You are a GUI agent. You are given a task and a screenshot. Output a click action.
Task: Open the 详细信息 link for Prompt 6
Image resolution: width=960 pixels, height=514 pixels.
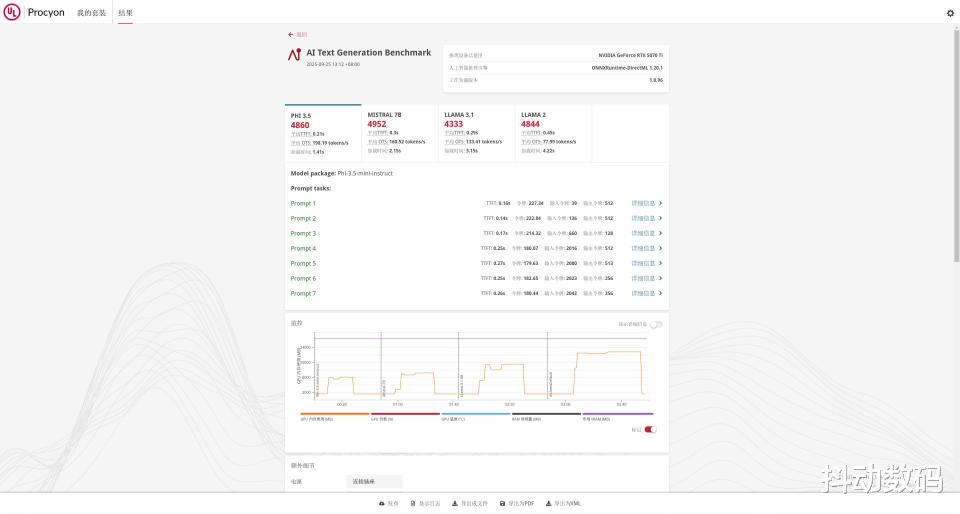[643, 278]
